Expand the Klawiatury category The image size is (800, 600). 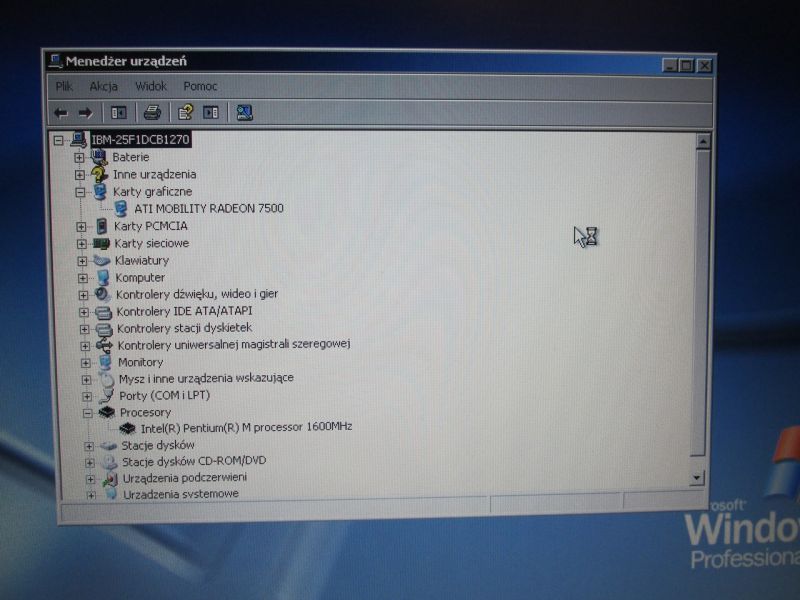click(82, 261)
